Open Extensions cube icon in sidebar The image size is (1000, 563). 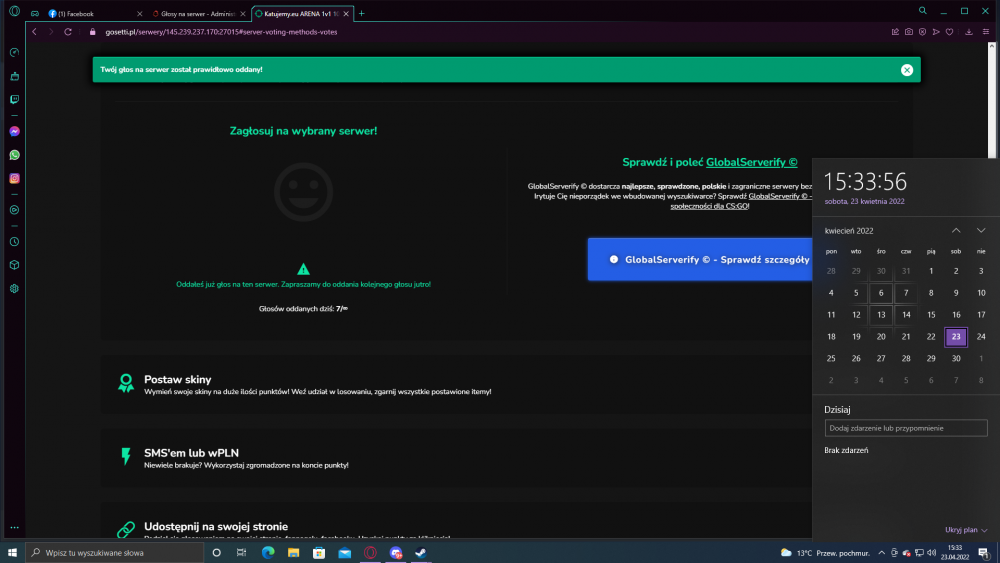tap(15, 265)
